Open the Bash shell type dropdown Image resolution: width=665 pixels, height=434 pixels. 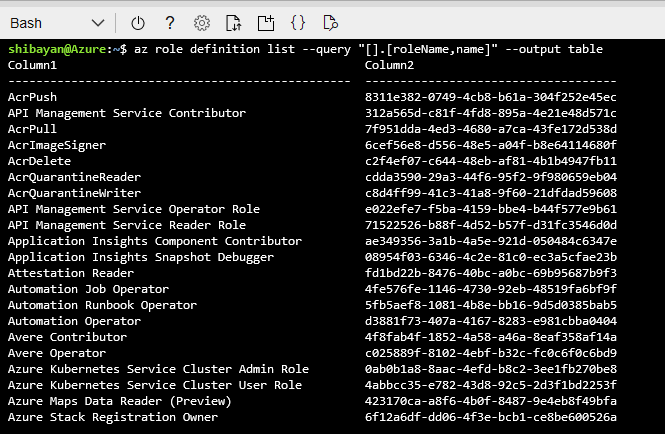[57, 23]
